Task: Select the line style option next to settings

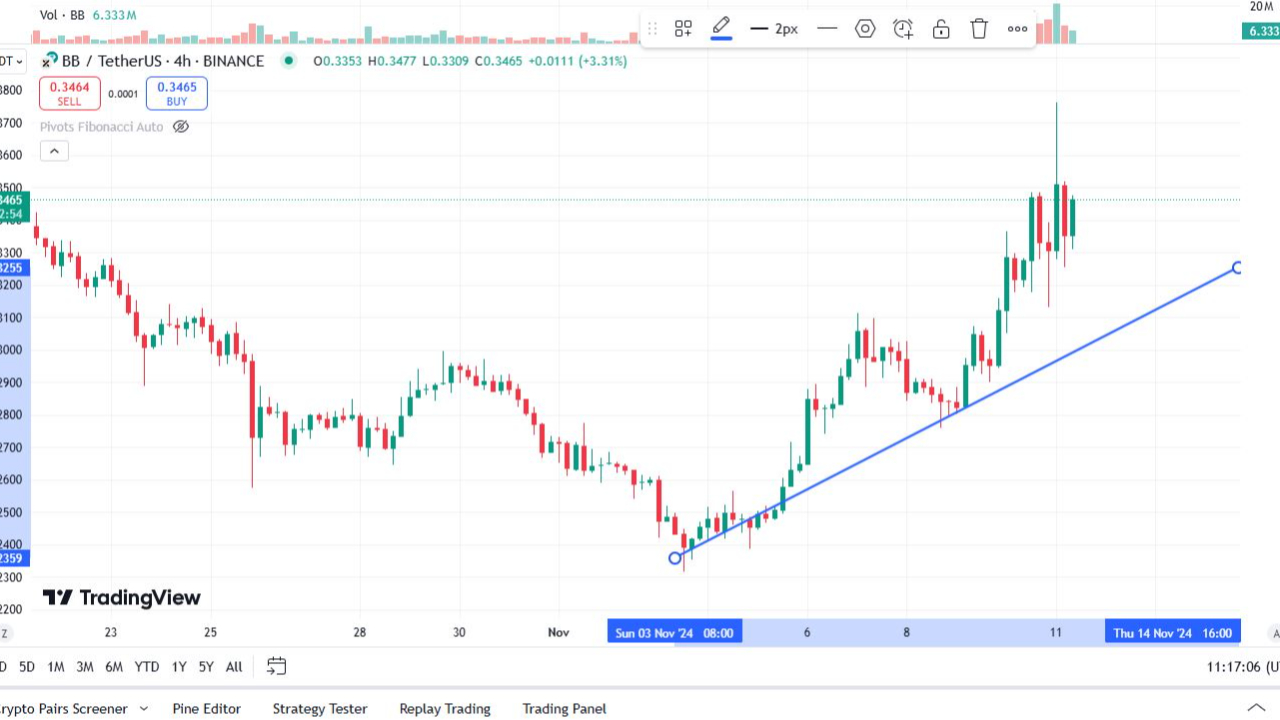Action: point(827,28)
